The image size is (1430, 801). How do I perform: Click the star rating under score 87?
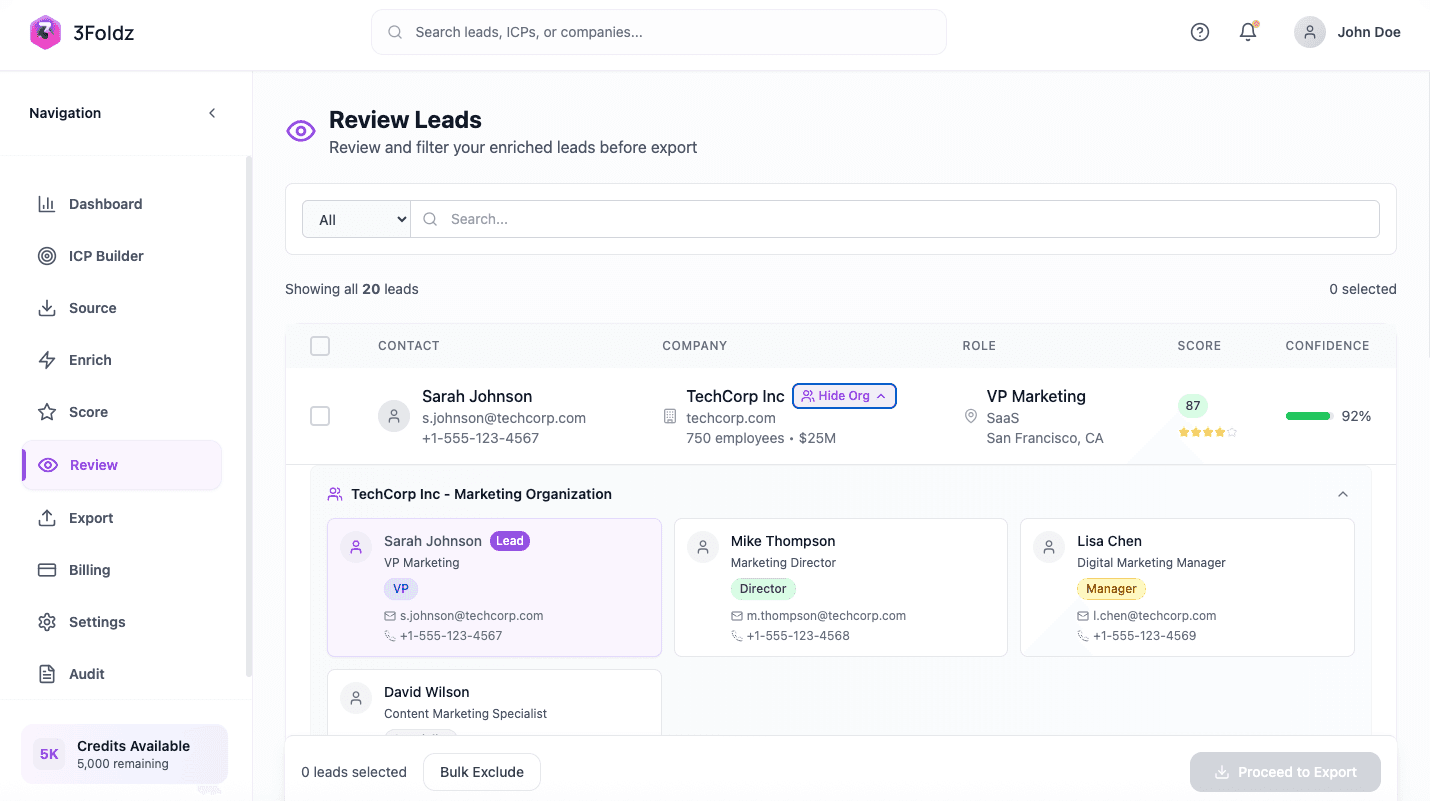(x=1207, y=432)
